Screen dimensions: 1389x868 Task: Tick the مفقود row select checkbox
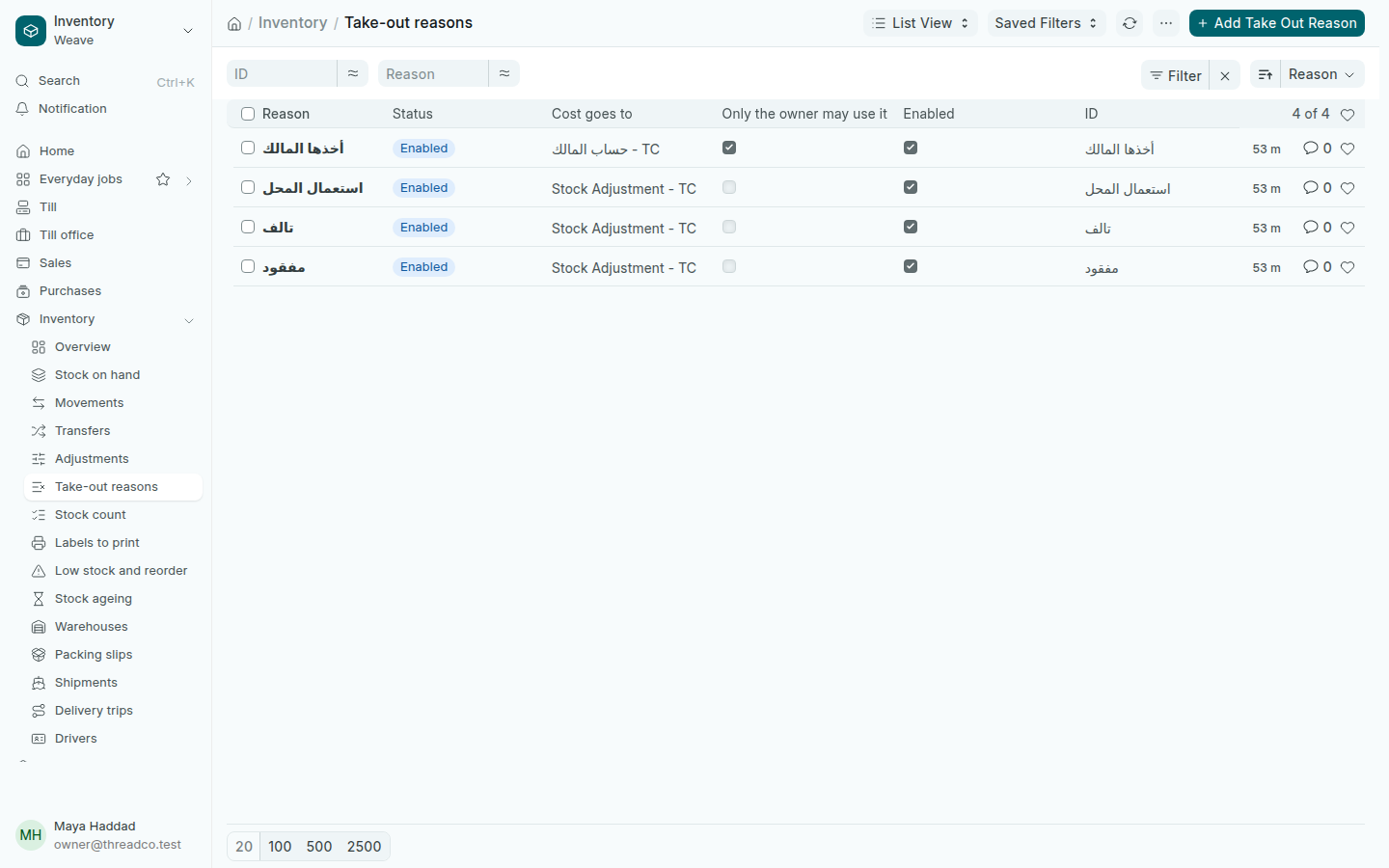tap(248, 266)
